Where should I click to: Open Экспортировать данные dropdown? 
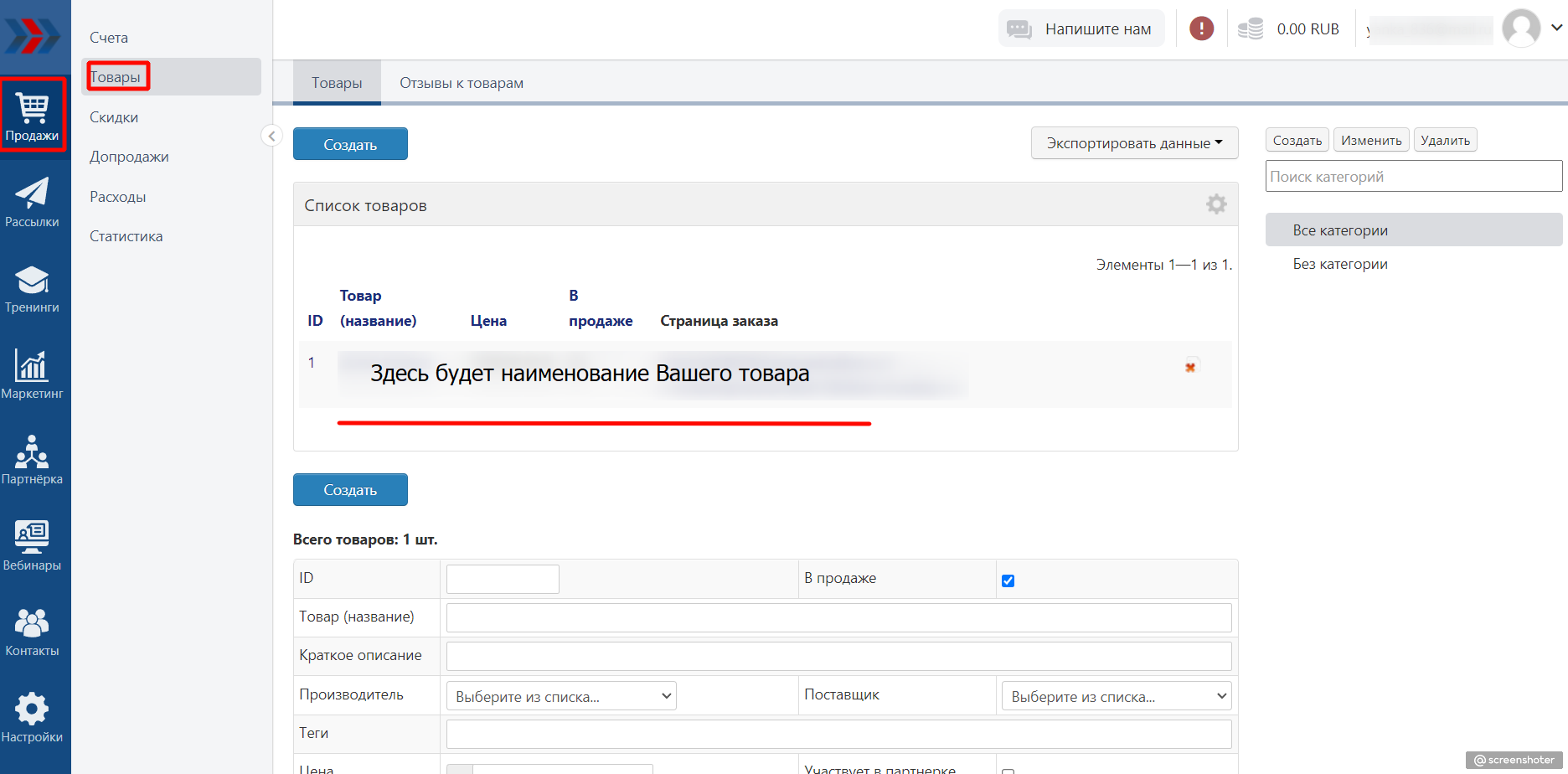pos(1134,143)
